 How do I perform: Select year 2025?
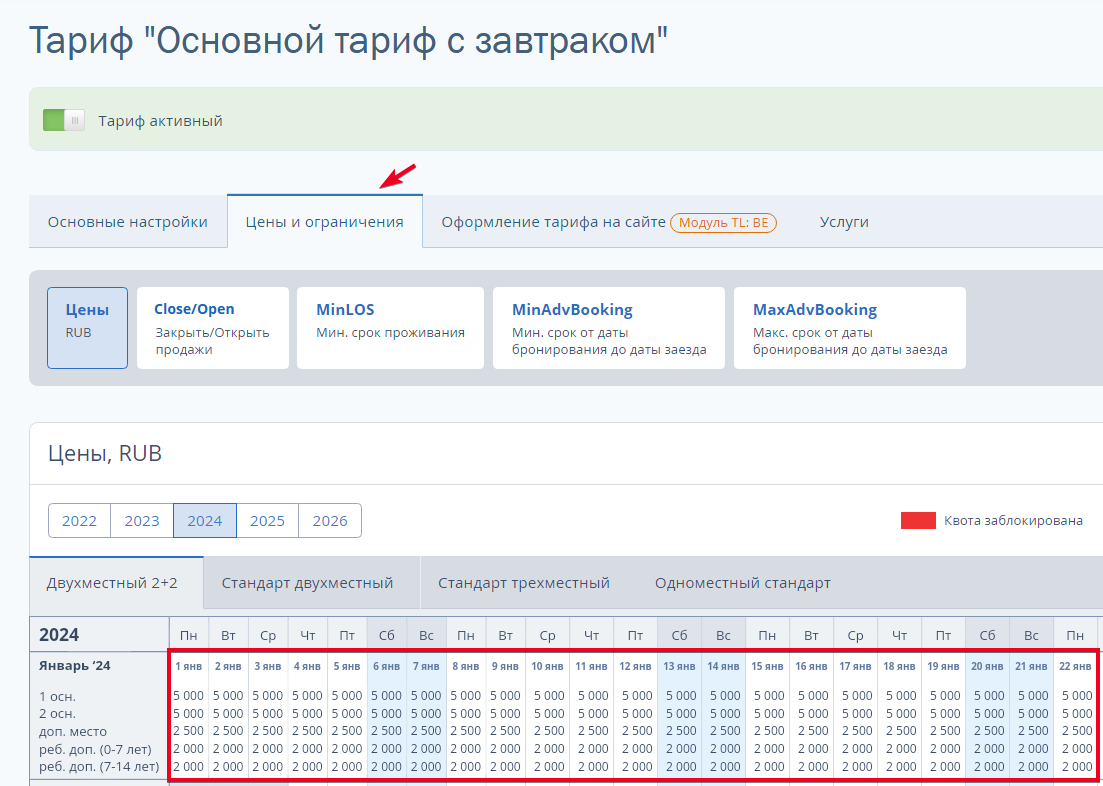pyautogui.click(x=267, y=521)
